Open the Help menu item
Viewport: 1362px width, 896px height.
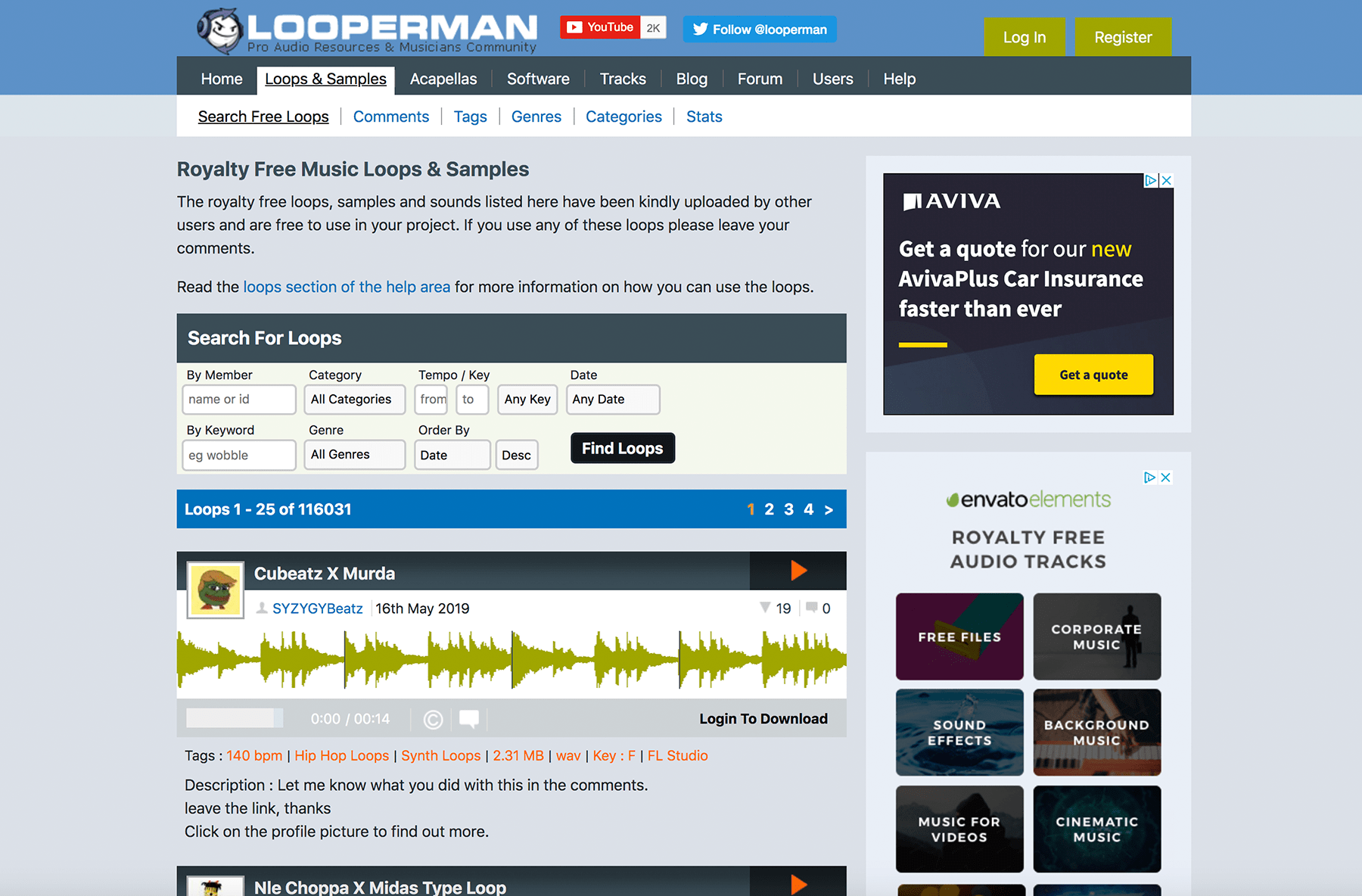pyautogui.click(x=899, y=79)
